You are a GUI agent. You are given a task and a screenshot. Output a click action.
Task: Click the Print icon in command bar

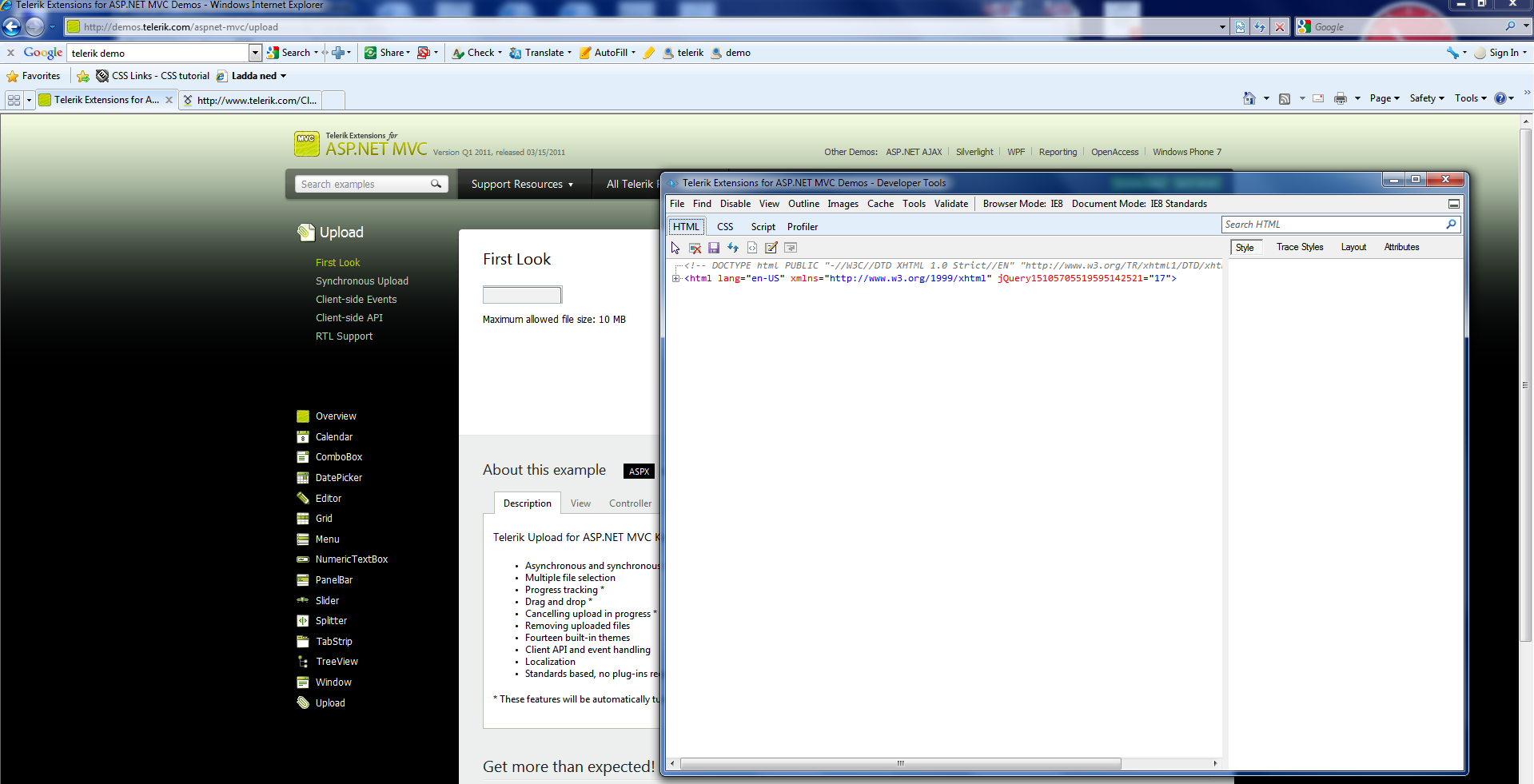[x=1341, y=98]
